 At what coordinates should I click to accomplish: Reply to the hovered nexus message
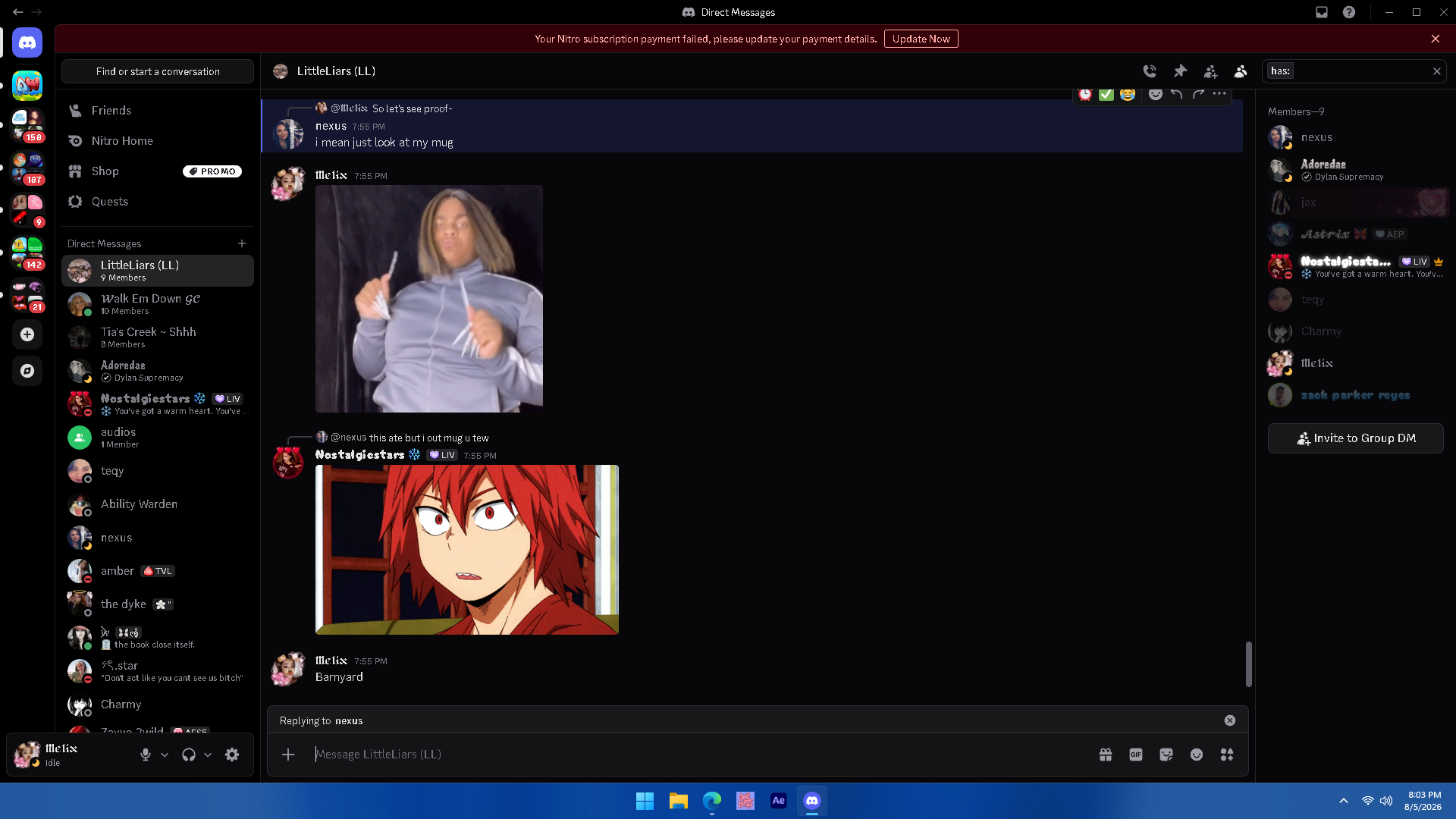tap(1176, 94)
